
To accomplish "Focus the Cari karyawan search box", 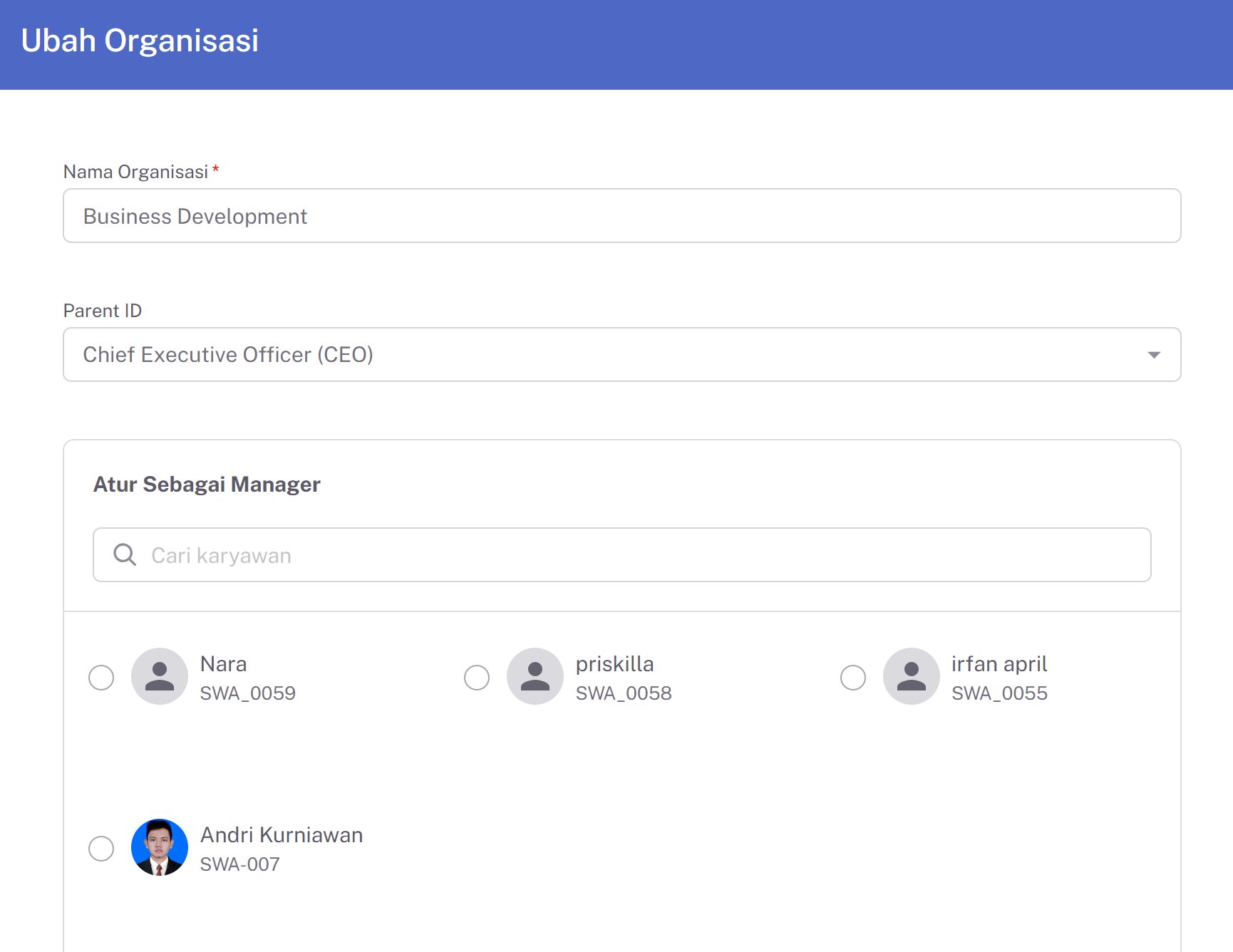I will [622, 555].
